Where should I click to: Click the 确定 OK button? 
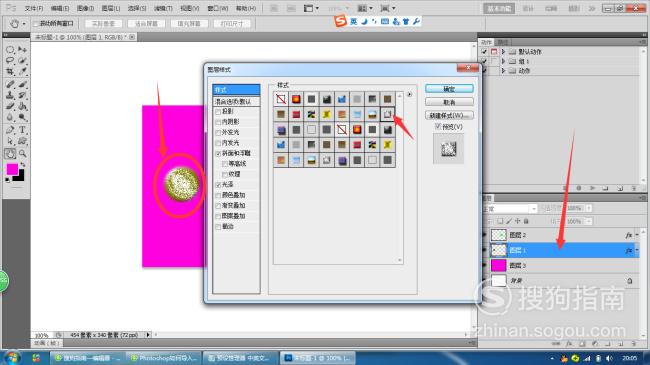pyautogui.click(x=449, y=89)
